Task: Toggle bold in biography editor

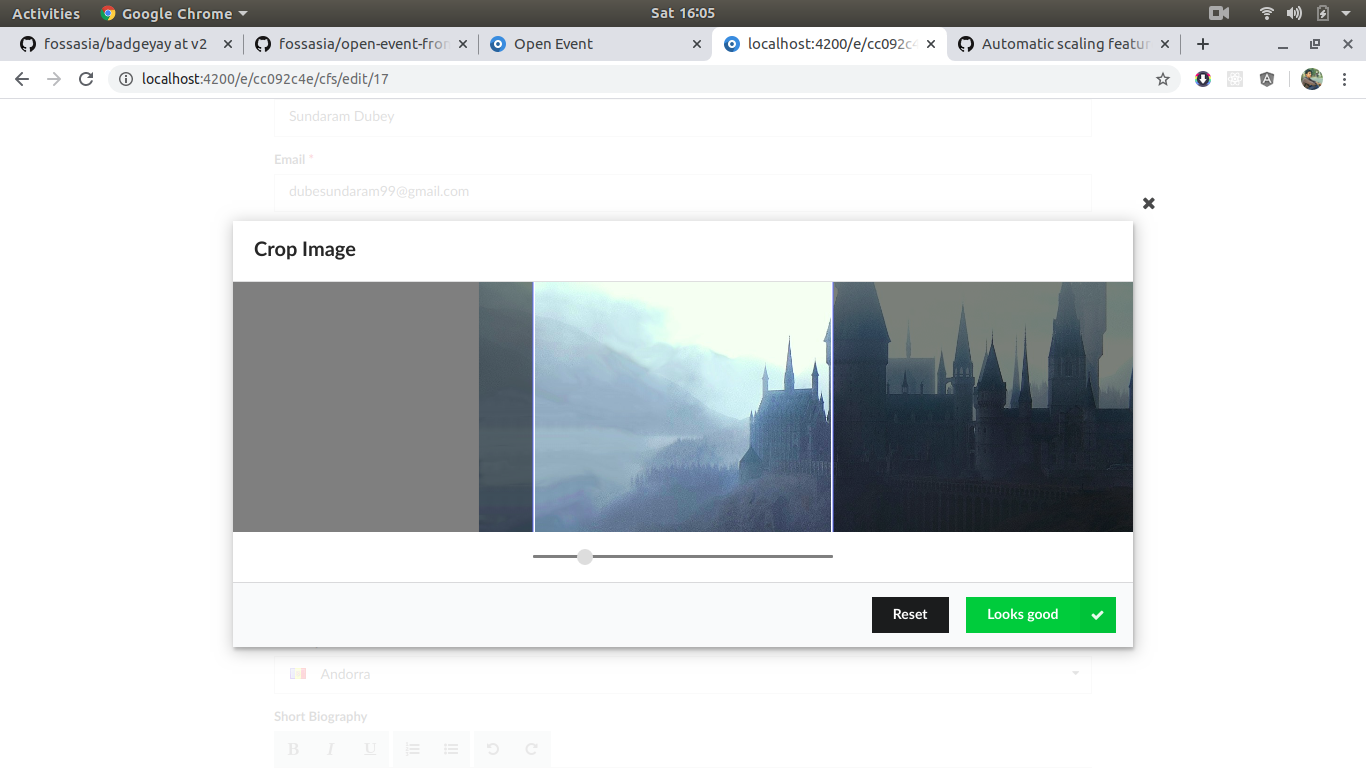Action: 293,749
